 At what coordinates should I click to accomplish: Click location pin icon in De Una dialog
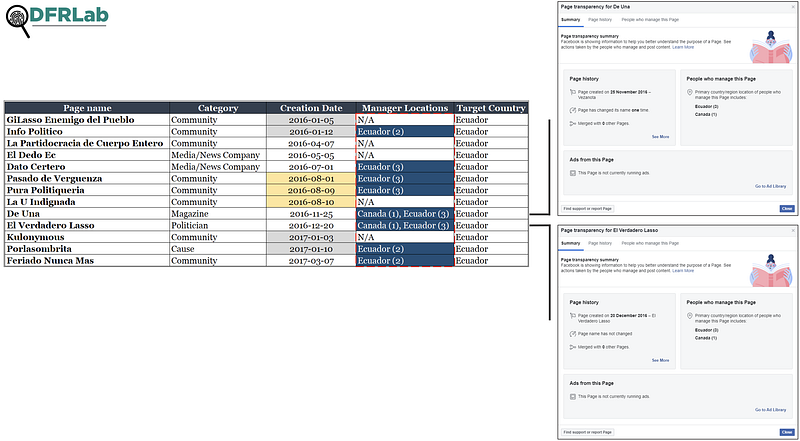(690, 92)
